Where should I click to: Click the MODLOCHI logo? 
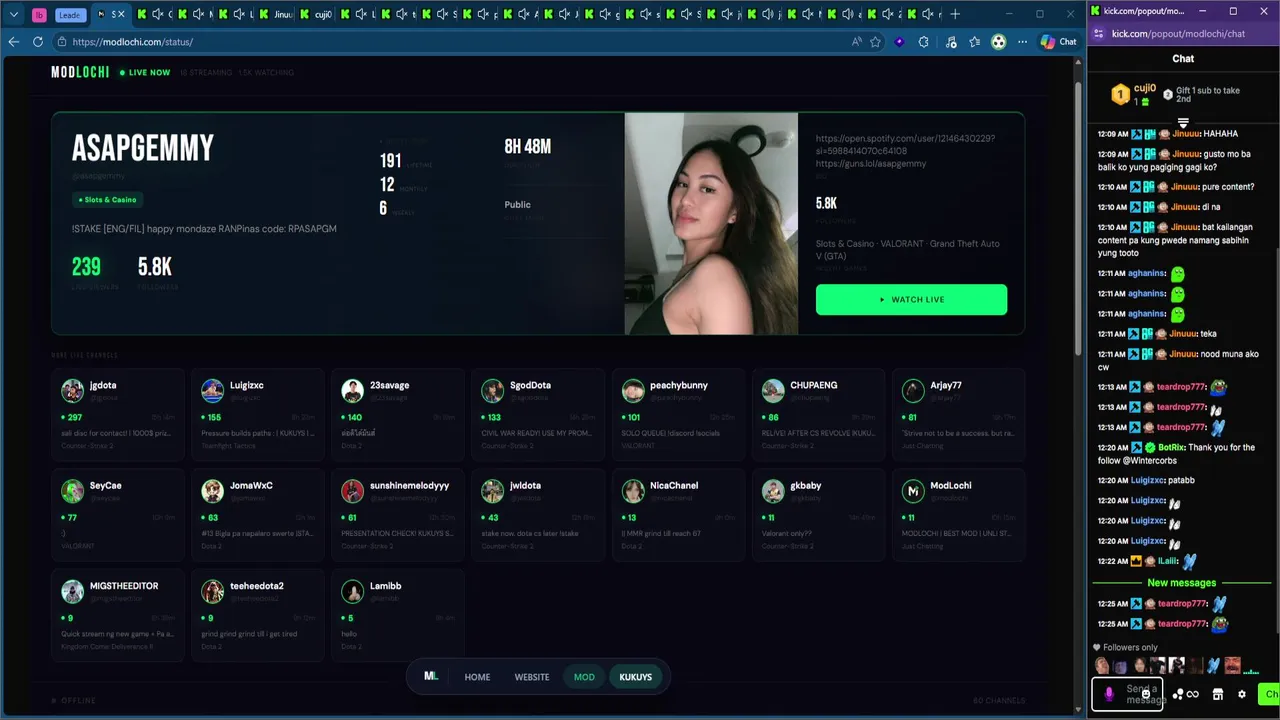[x=80, y=72]
